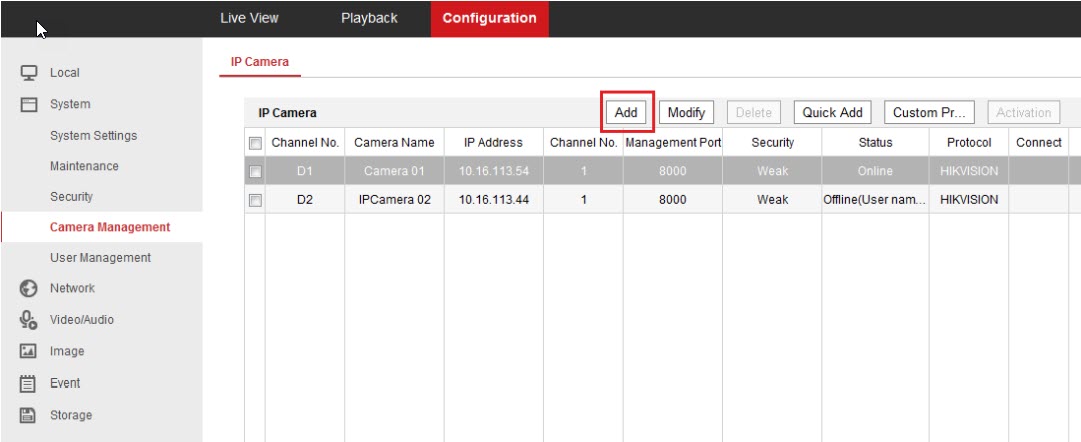This screenshot has width=1081, height=442.
Task: Click the Quick Add button
Action: (x=832, y=113)
